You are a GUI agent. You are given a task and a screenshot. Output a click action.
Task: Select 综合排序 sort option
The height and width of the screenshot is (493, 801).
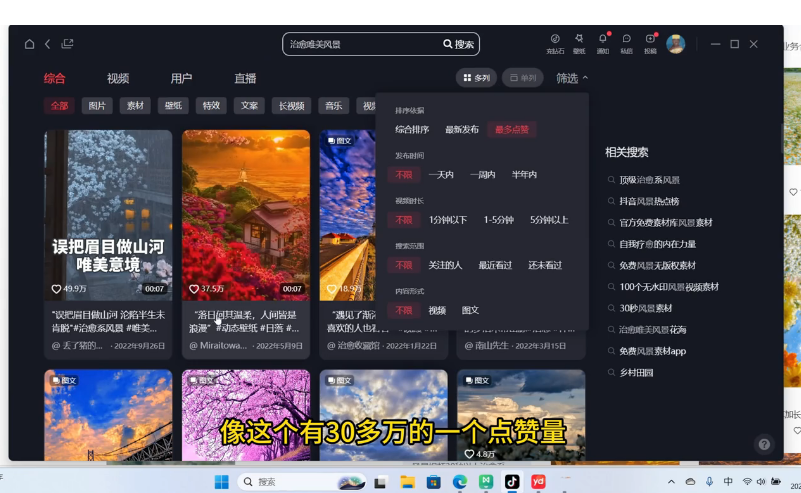coord(412,130)
